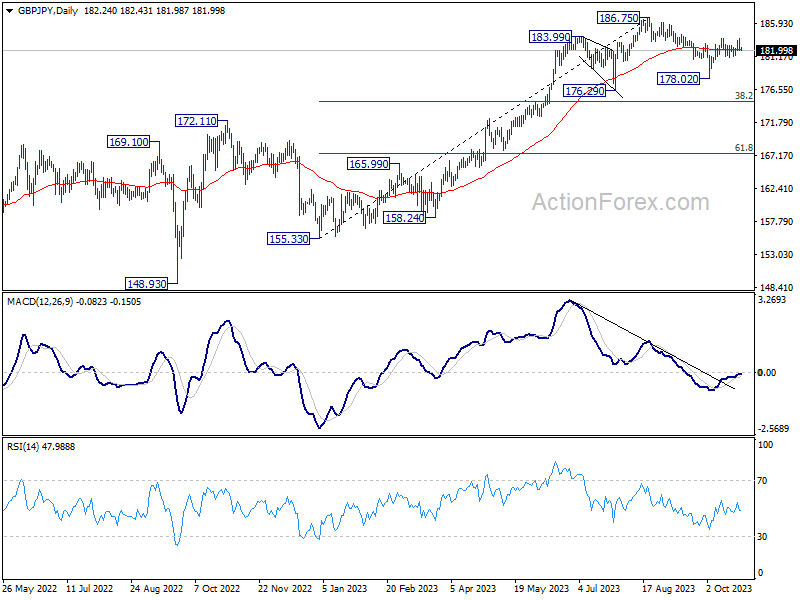Viewport: 800px width, 600px height.
Task: Click the 158.240 low label
Action: pos(404,218)
